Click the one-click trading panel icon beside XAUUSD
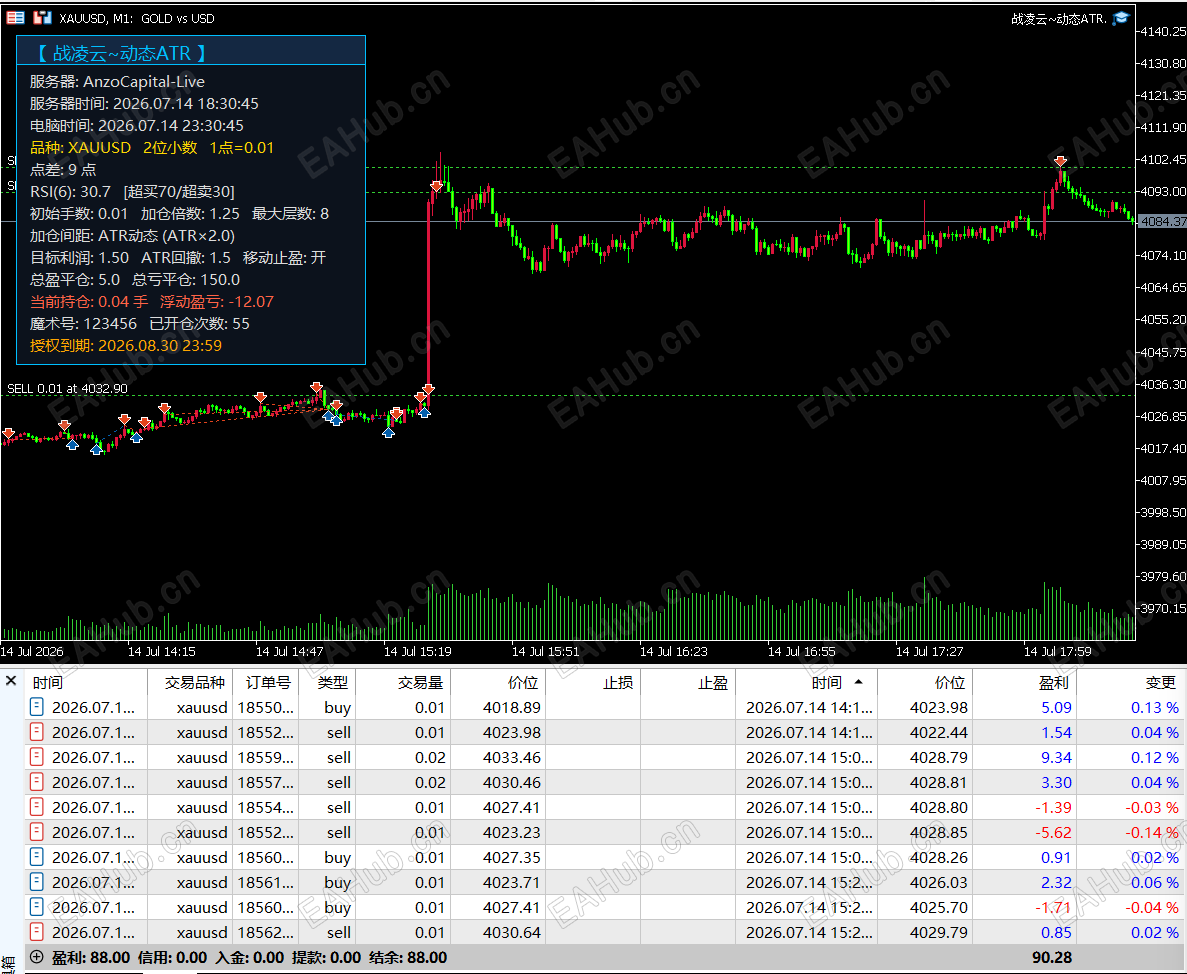Viewport: 1187px width, 974px height. click(15, 17)
